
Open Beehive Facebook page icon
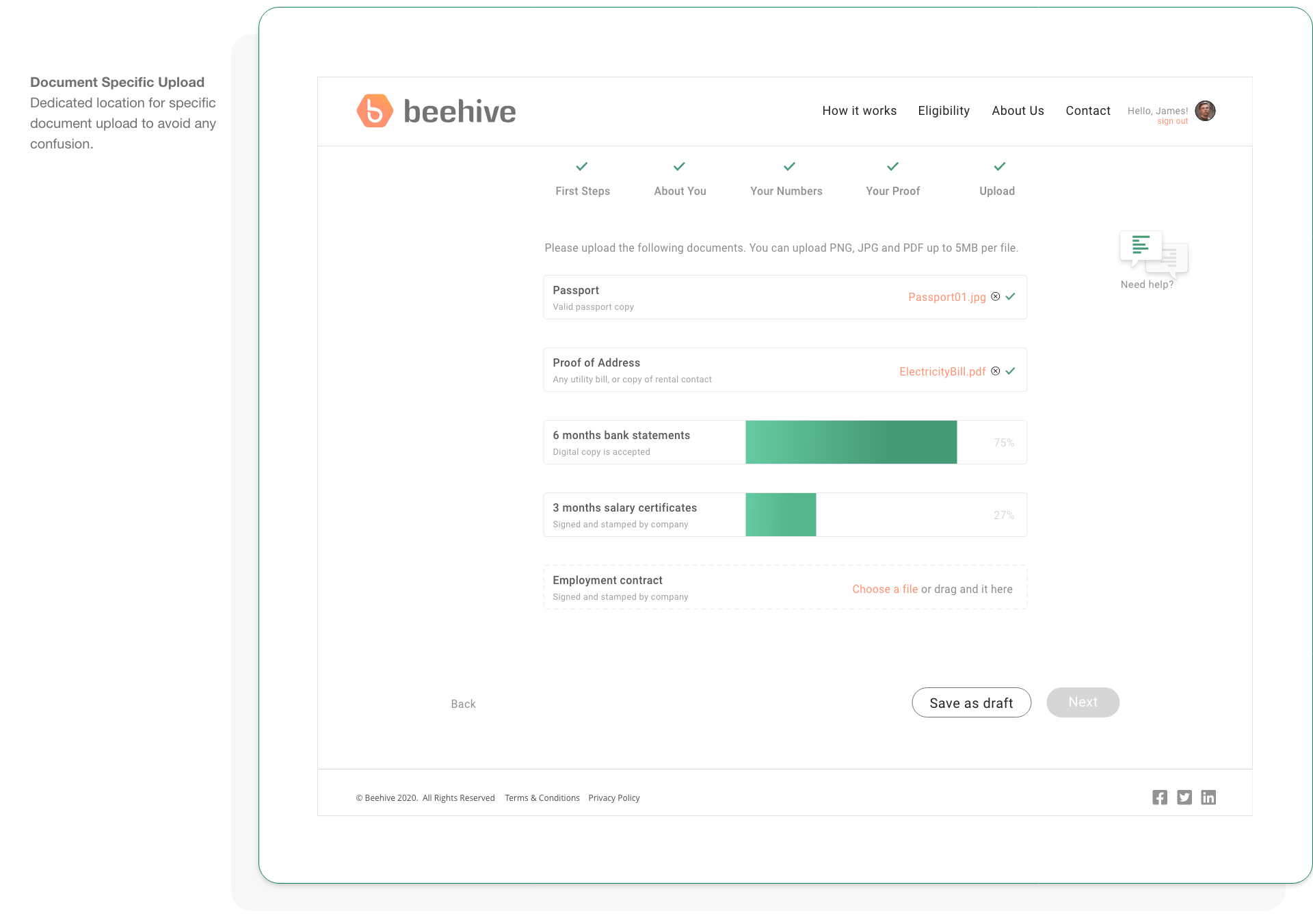(1160, 797)
